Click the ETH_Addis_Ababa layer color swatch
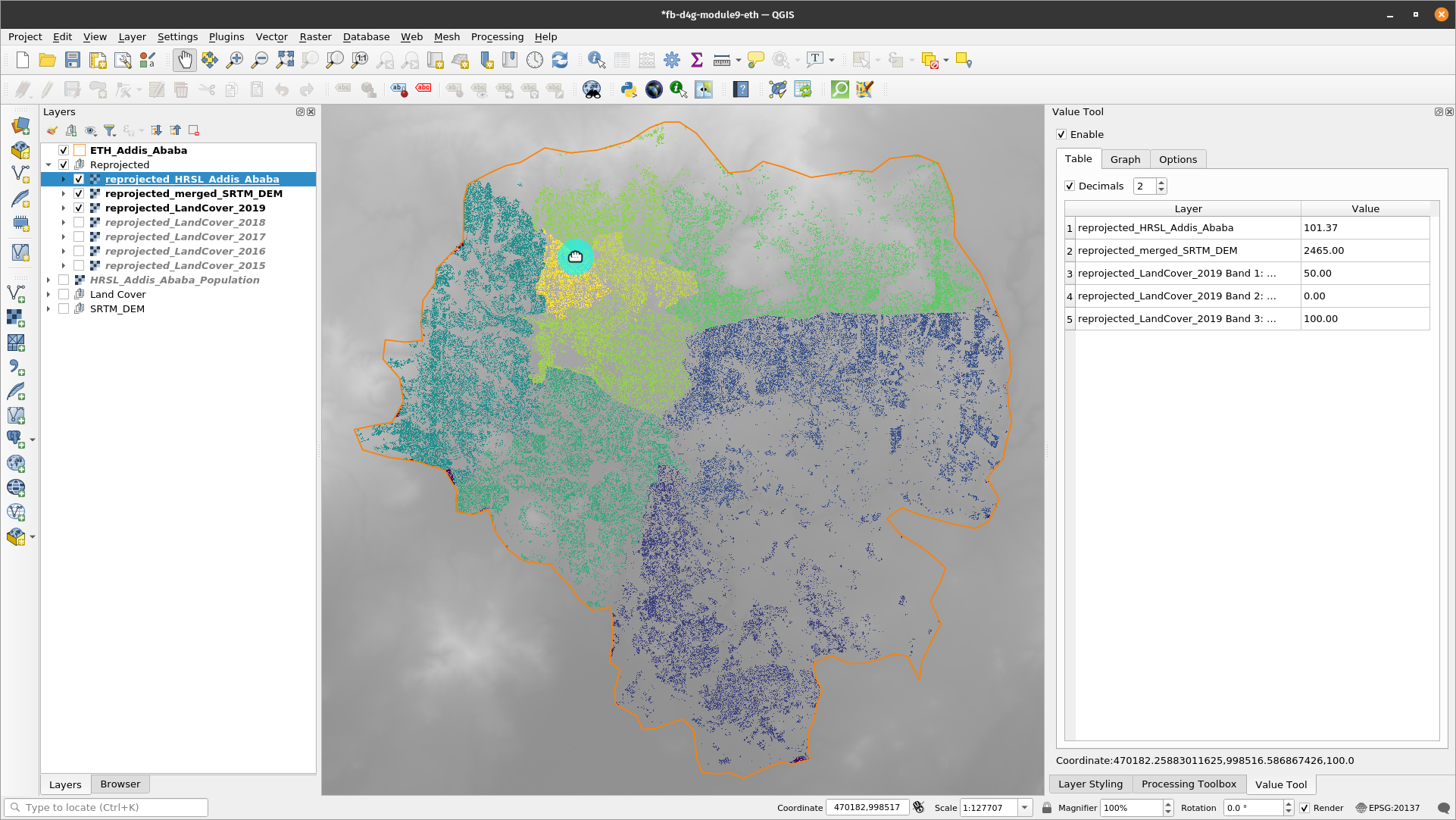Viewport: 1456px width, 820px height. (79, 150)
